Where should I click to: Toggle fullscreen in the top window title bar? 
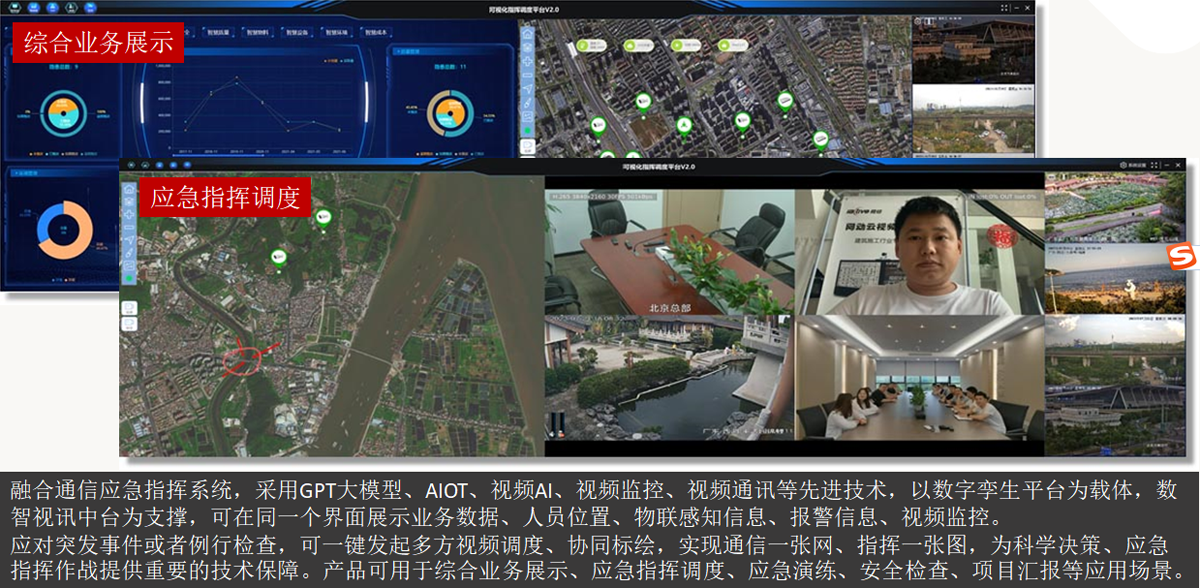click(1004, 7)
